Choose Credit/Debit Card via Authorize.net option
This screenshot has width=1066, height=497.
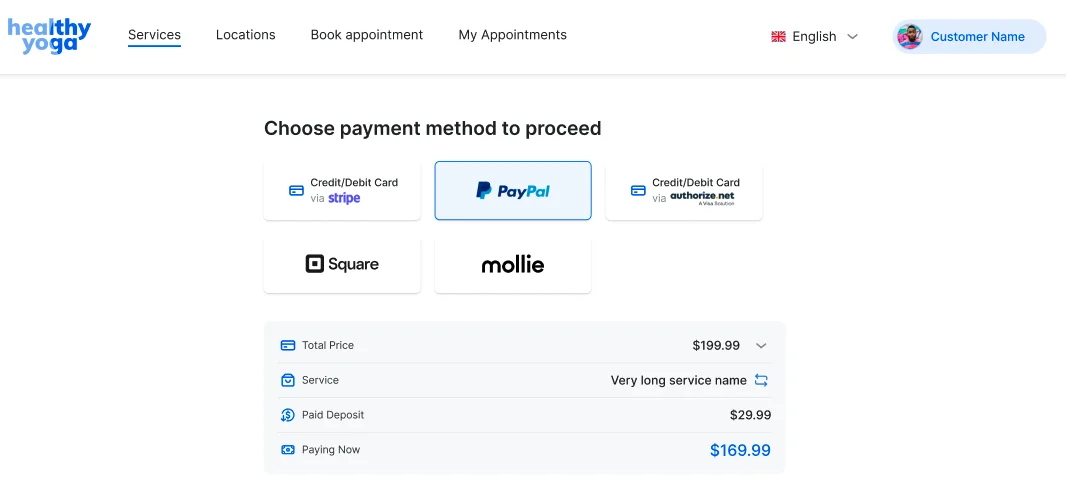coord(684,191)
